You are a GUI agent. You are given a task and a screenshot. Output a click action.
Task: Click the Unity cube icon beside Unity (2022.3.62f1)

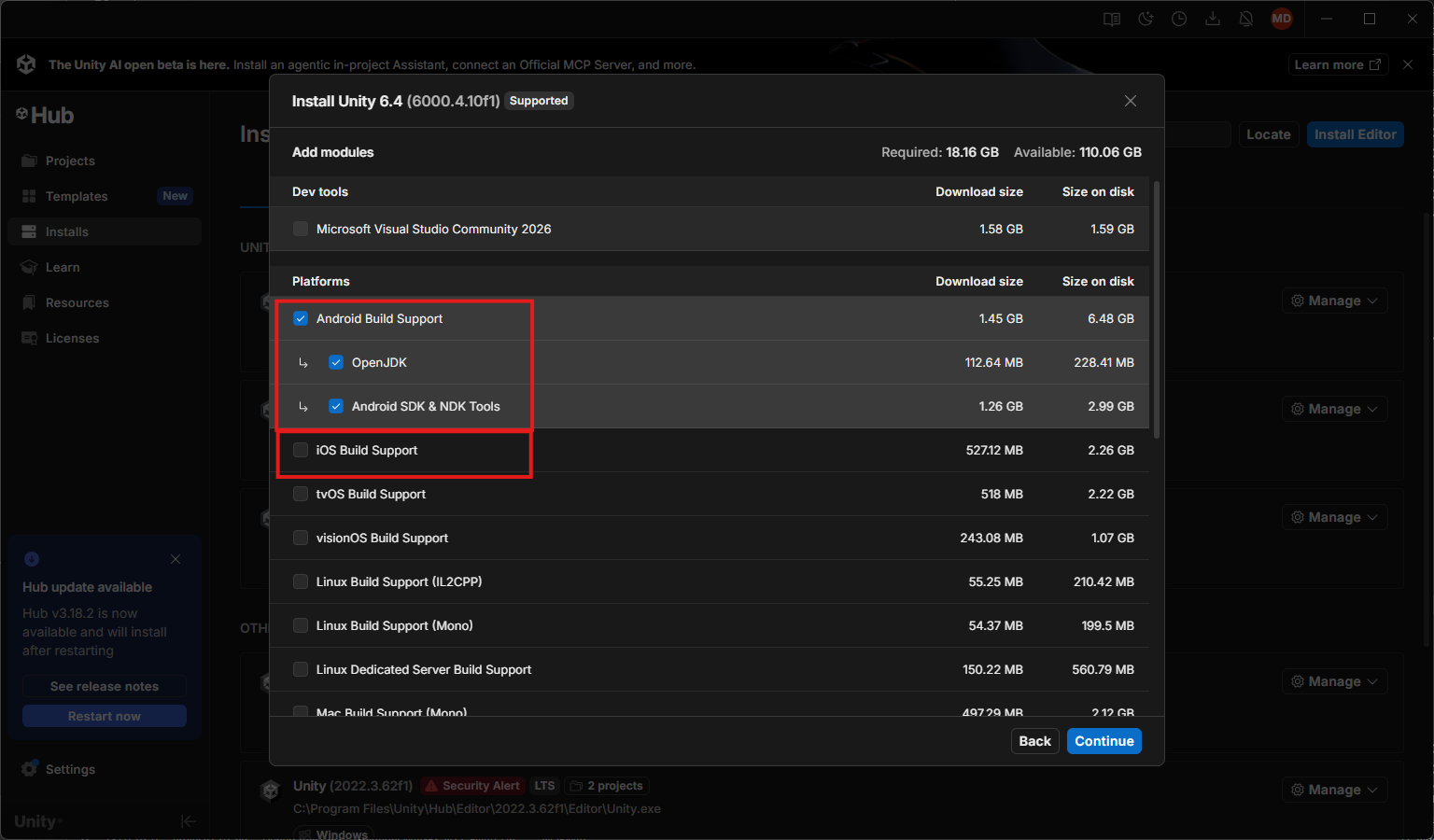point(271,791)
